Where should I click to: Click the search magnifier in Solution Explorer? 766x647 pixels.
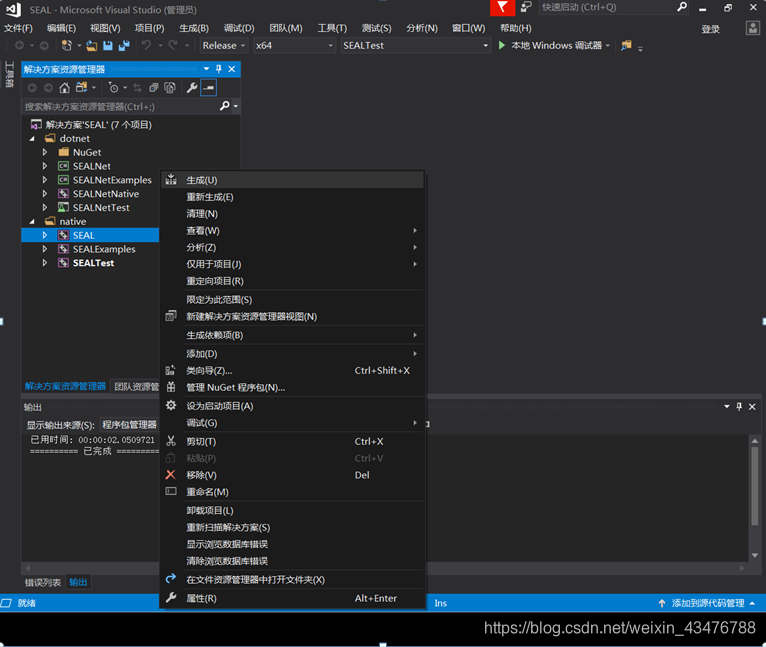coord(225,106)
